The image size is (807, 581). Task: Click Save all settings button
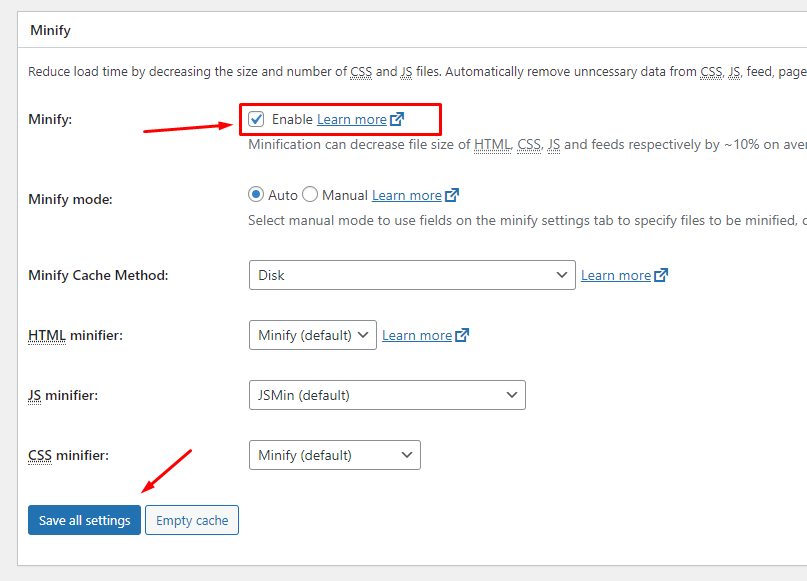click(84, 520)
